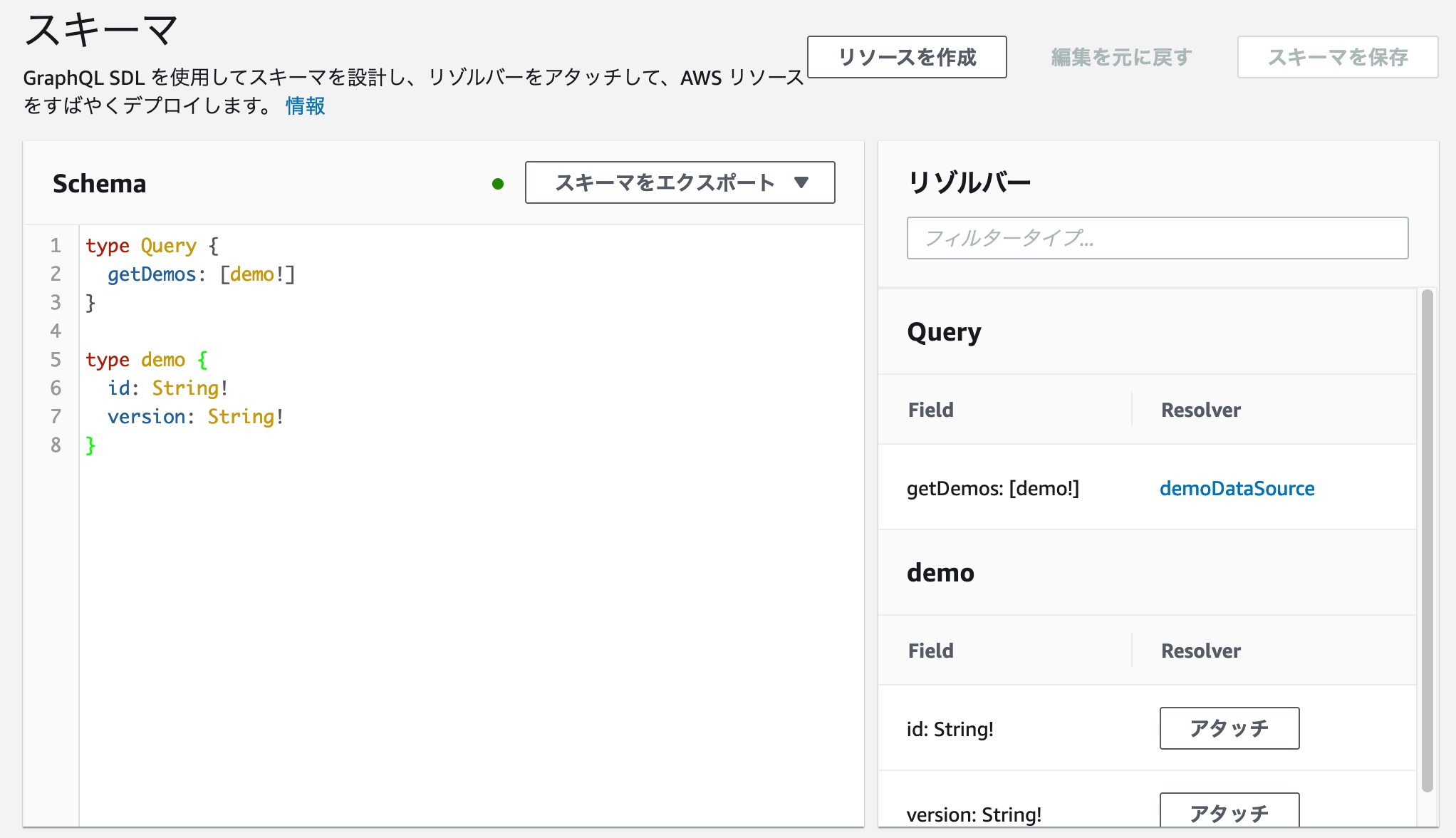Click the getDemos field row under Query
The height and width of the screenshot is (838, 1456).
[994, 488]
